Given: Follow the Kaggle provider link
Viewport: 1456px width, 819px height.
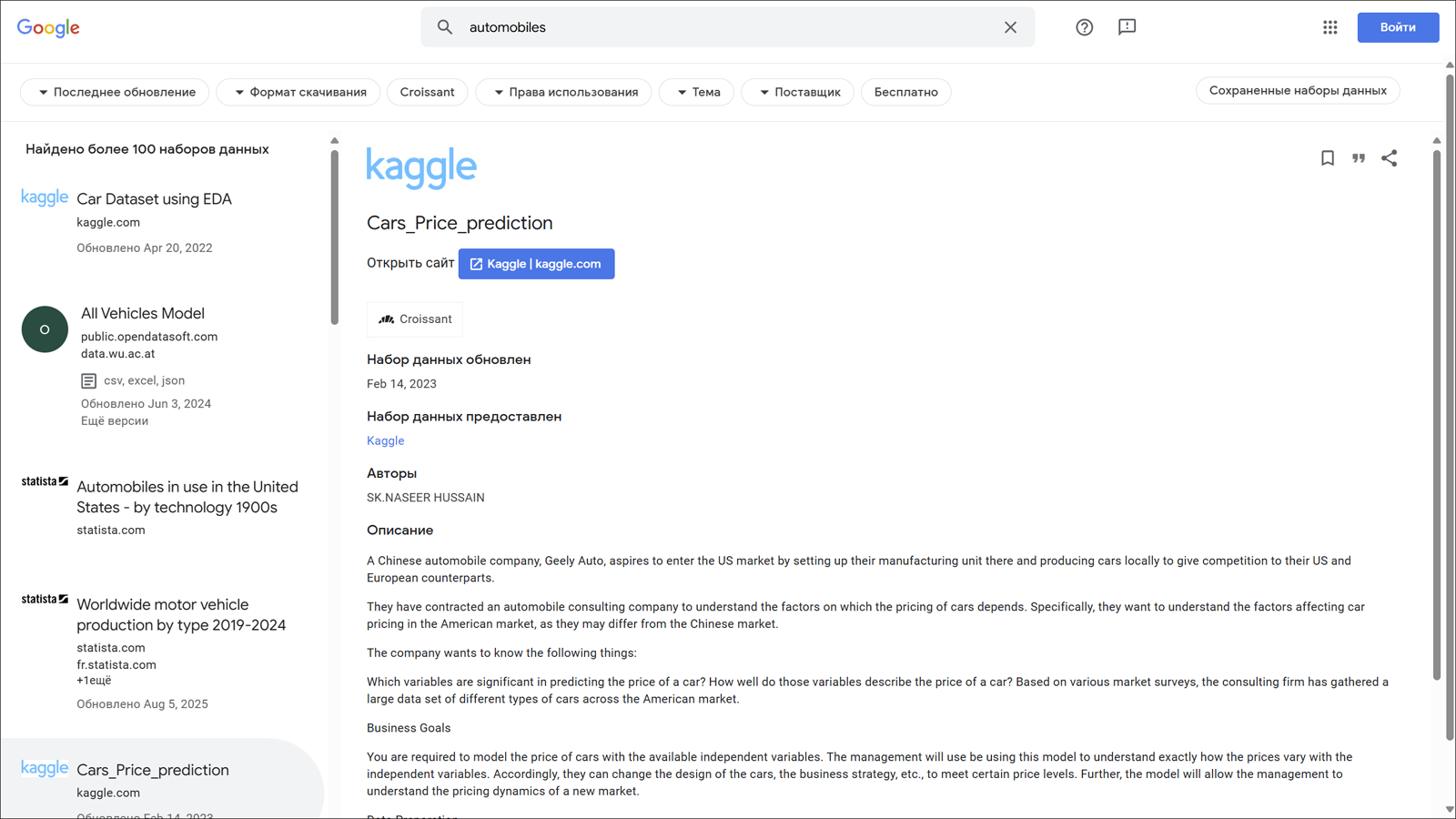Looking at the screenshot, I should click(x=385, y=440).
